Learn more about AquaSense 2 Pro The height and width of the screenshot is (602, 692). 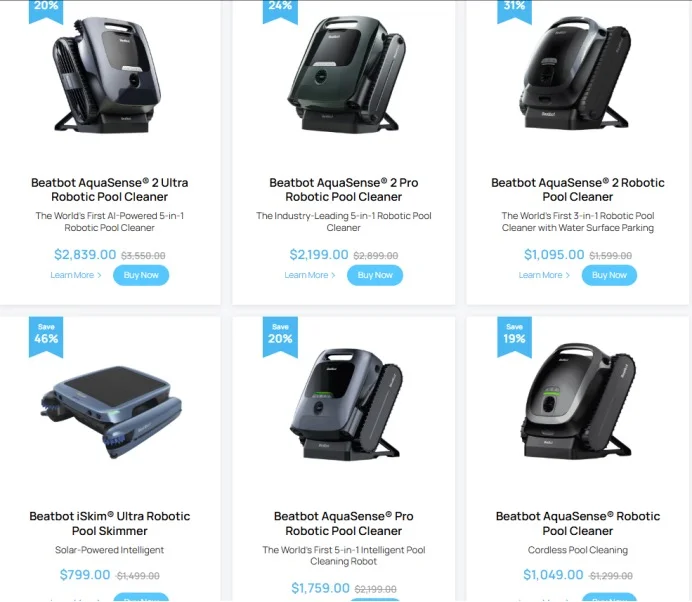click(x=310, y=275)
